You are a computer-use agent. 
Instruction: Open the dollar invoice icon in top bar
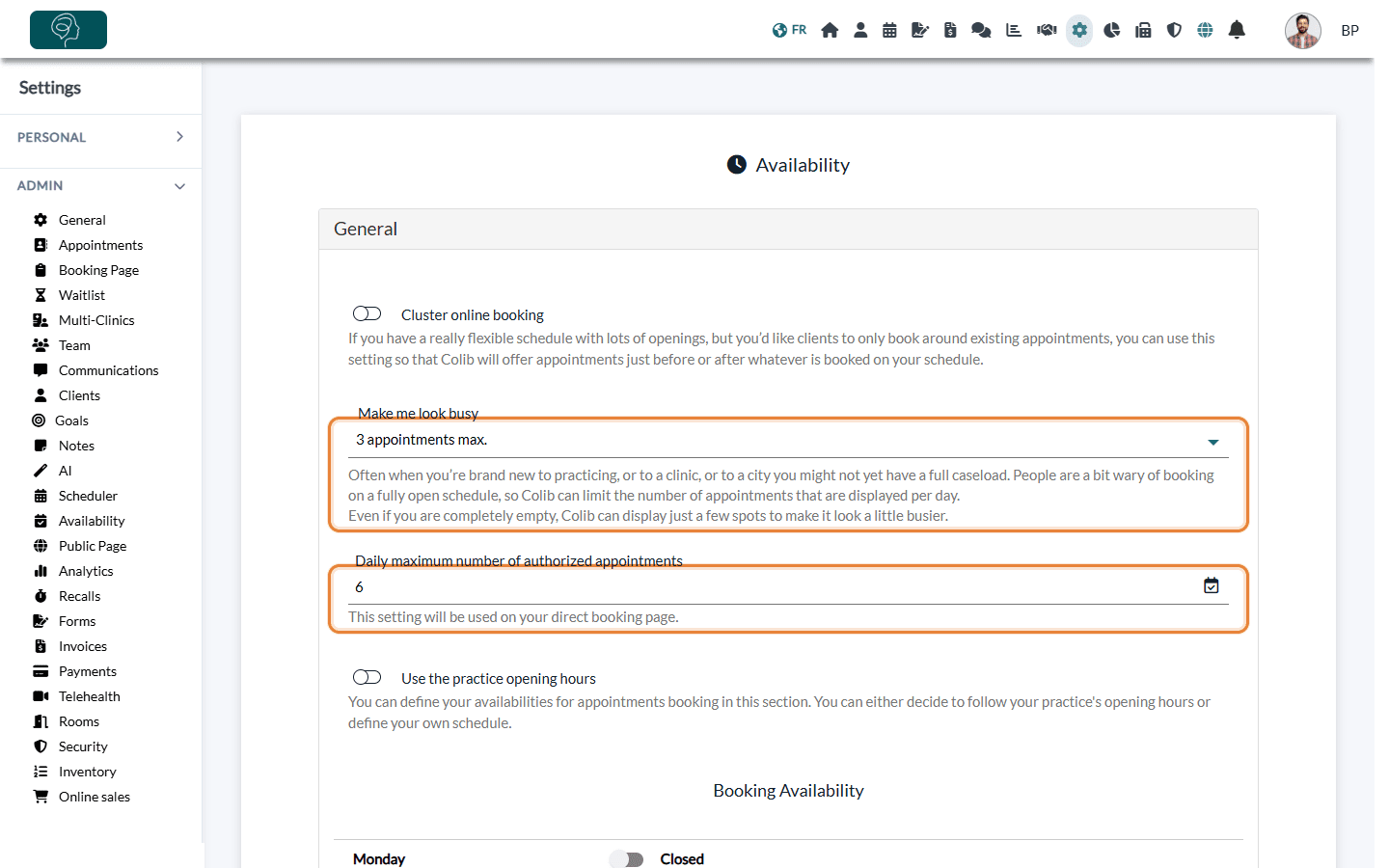950,30
